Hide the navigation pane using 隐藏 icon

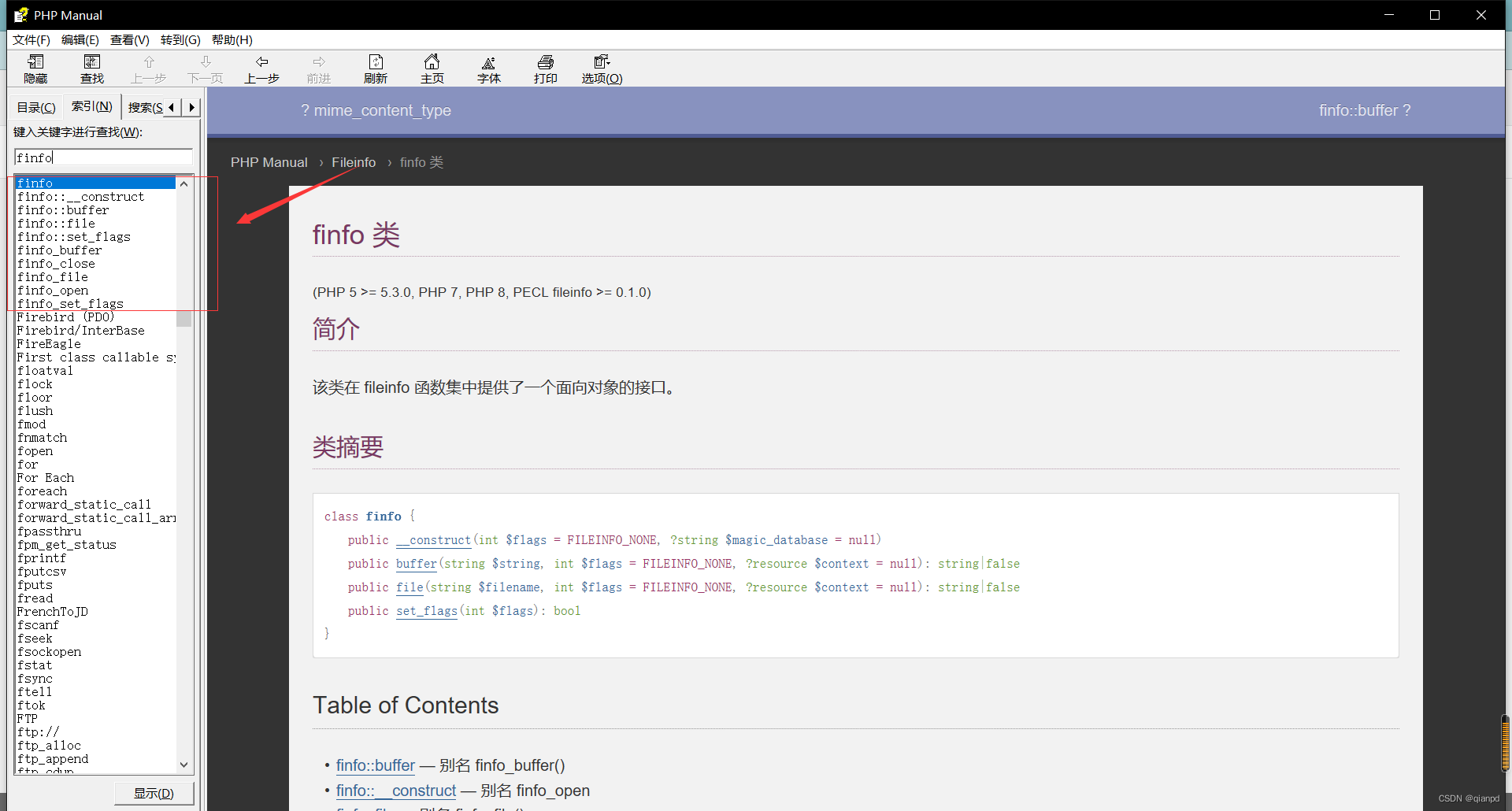pos(35,68)
